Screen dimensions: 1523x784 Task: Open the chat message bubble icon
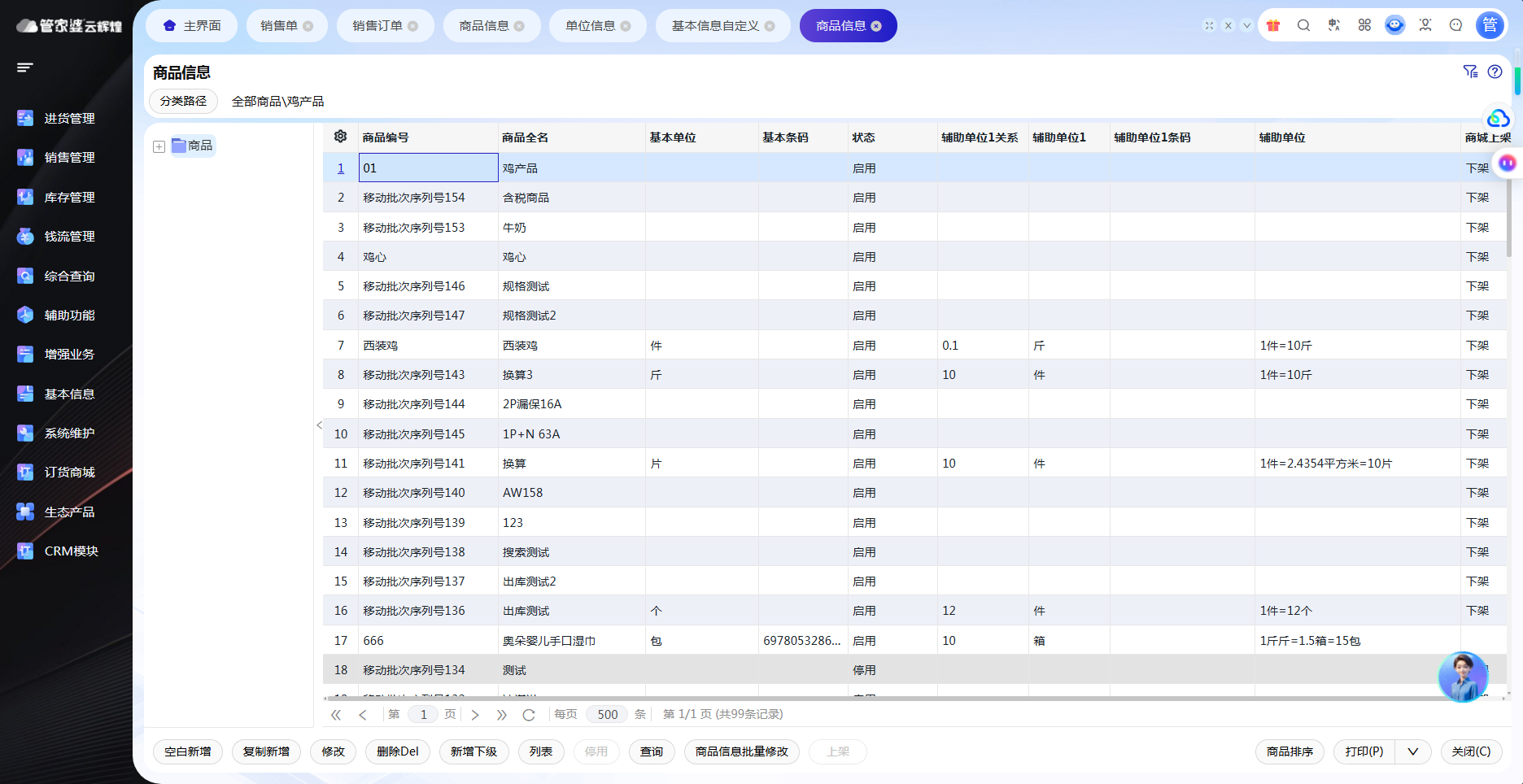(1455, 25)
